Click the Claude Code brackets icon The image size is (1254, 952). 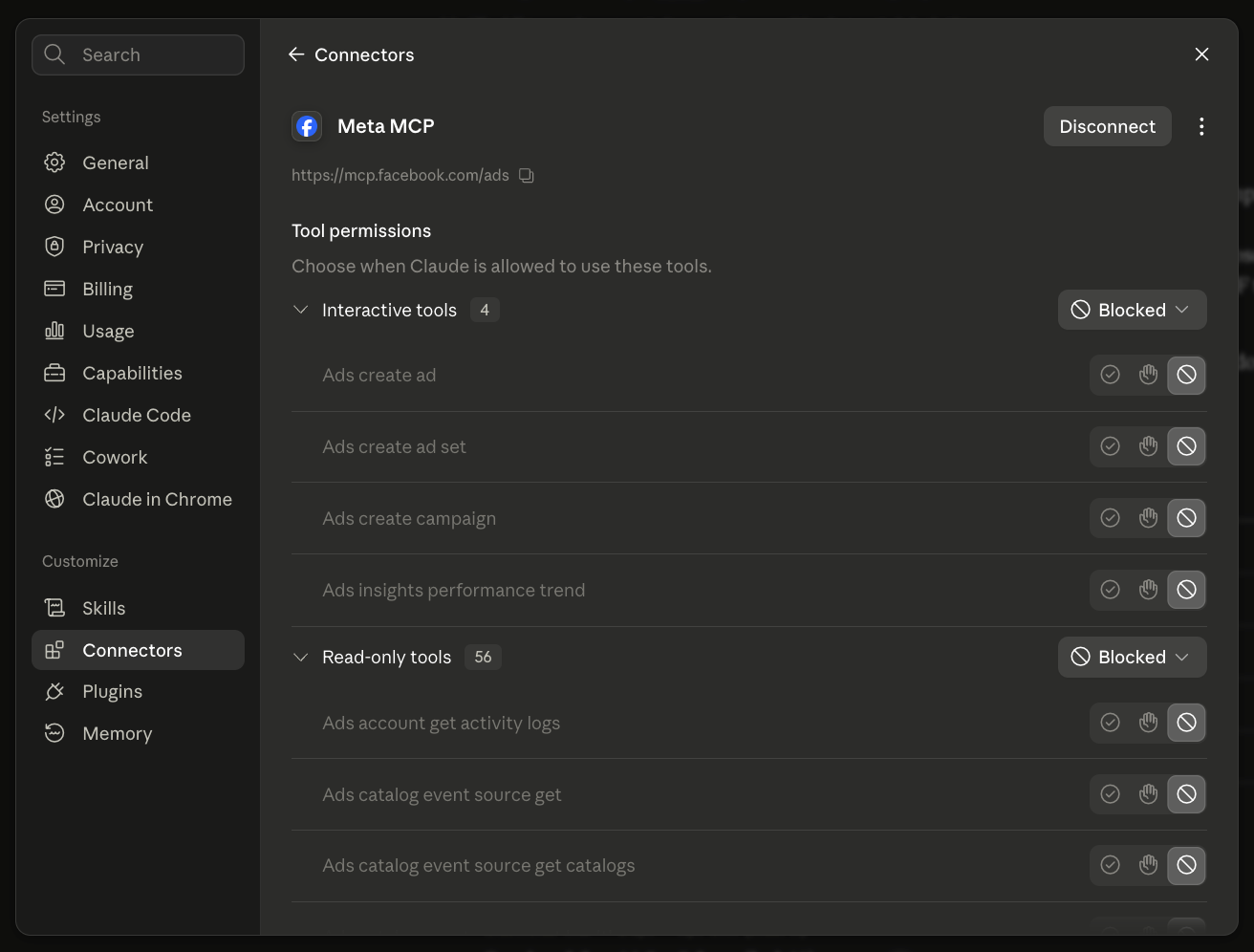[54, 415]
